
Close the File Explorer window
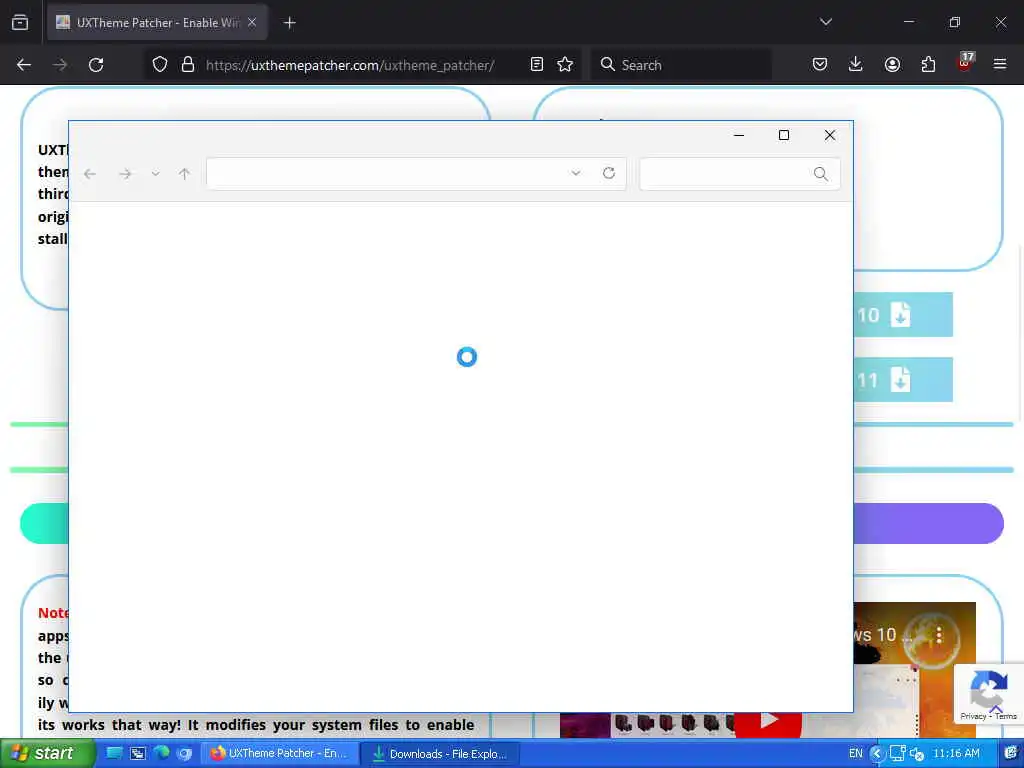tap(829, 135)
